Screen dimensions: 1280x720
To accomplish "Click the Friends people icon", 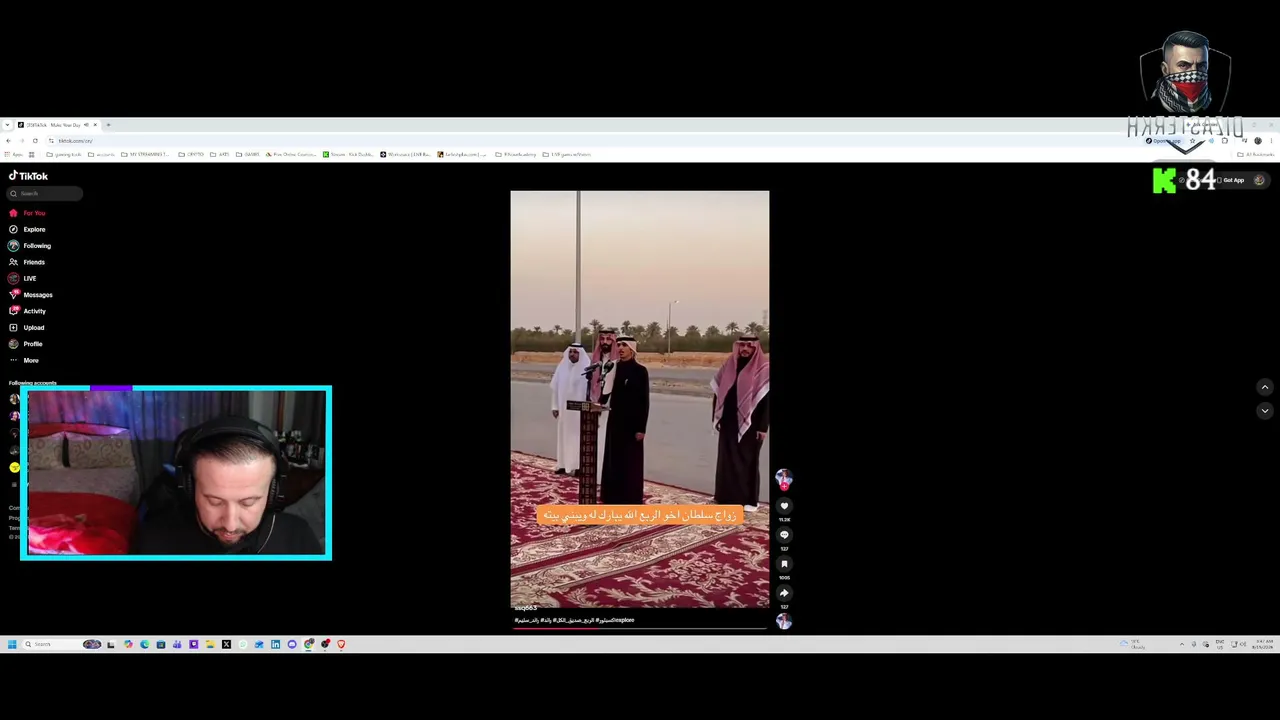I will [13, 262].
